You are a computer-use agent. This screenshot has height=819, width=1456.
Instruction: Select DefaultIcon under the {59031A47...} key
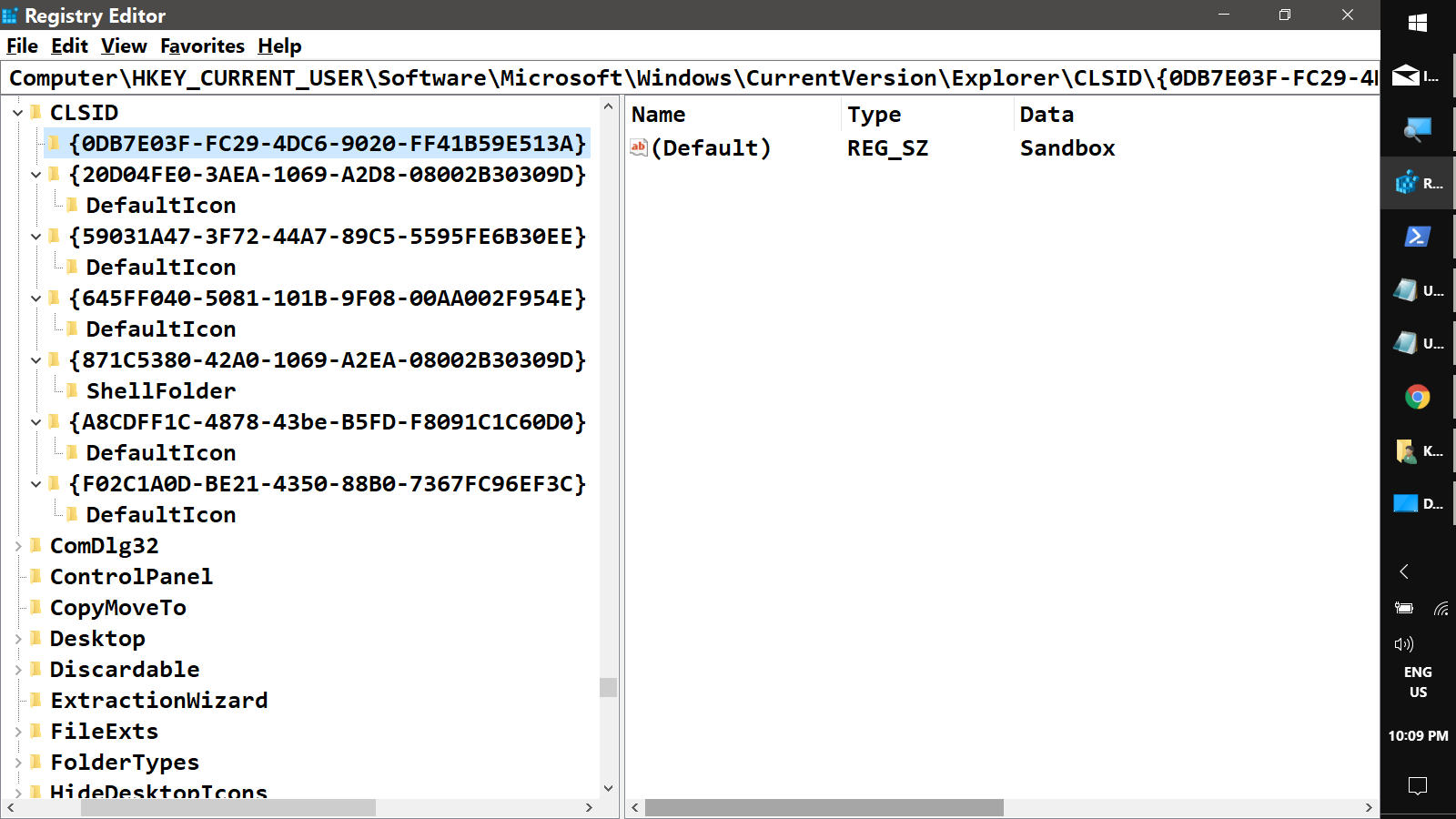[x=161, y=268]
